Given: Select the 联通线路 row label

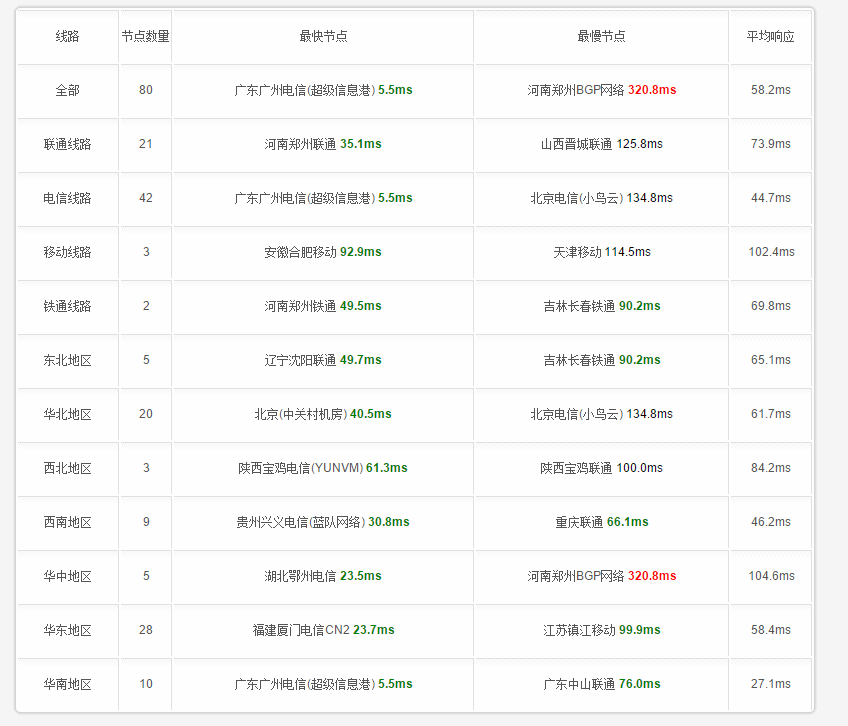Looking at the screenshot, I should 68,144.
